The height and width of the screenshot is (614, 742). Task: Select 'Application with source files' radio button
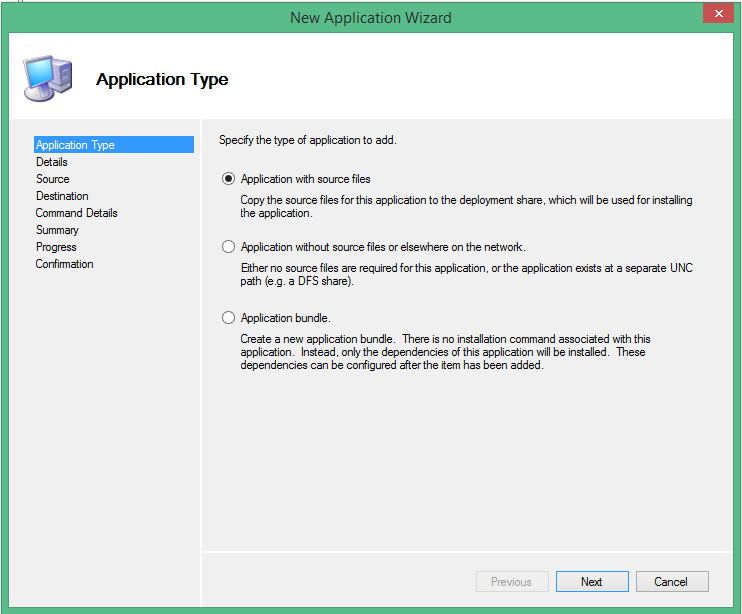click(229, 179)
